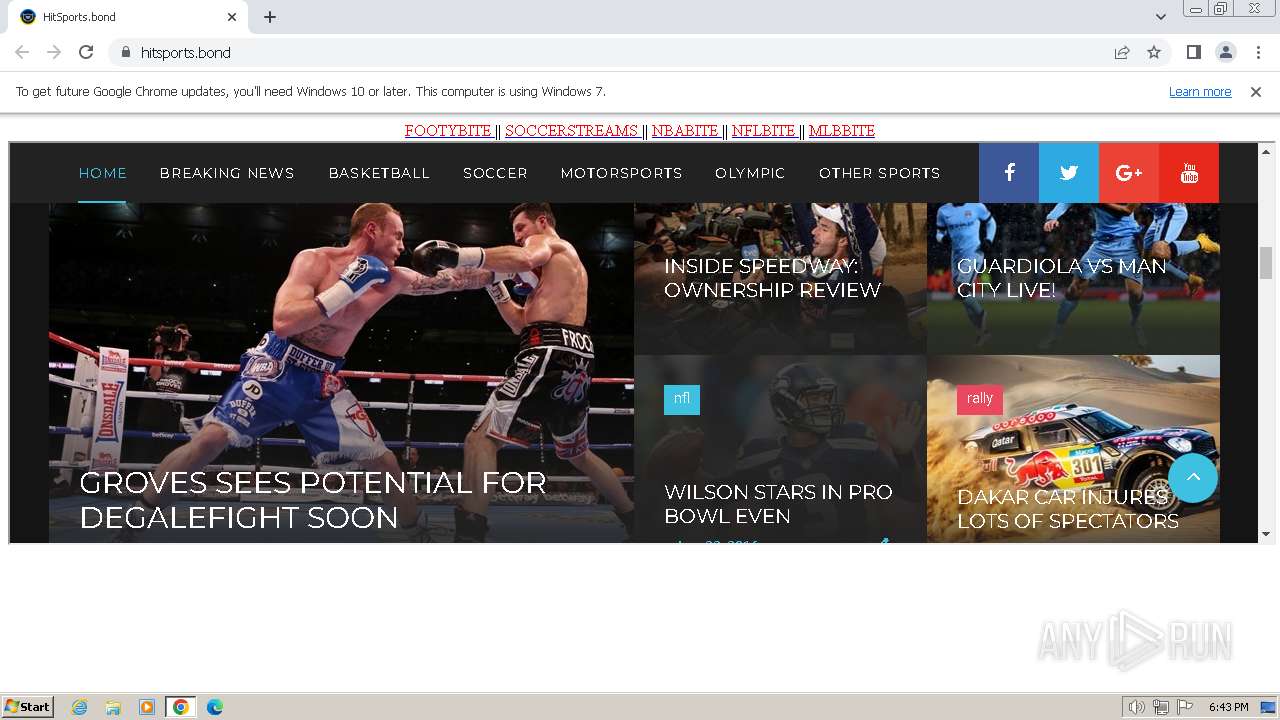Open the OTHER SPORTS menu item
Screen dimensions: 1280x720
pyautogui.click(x=879, y=173)
